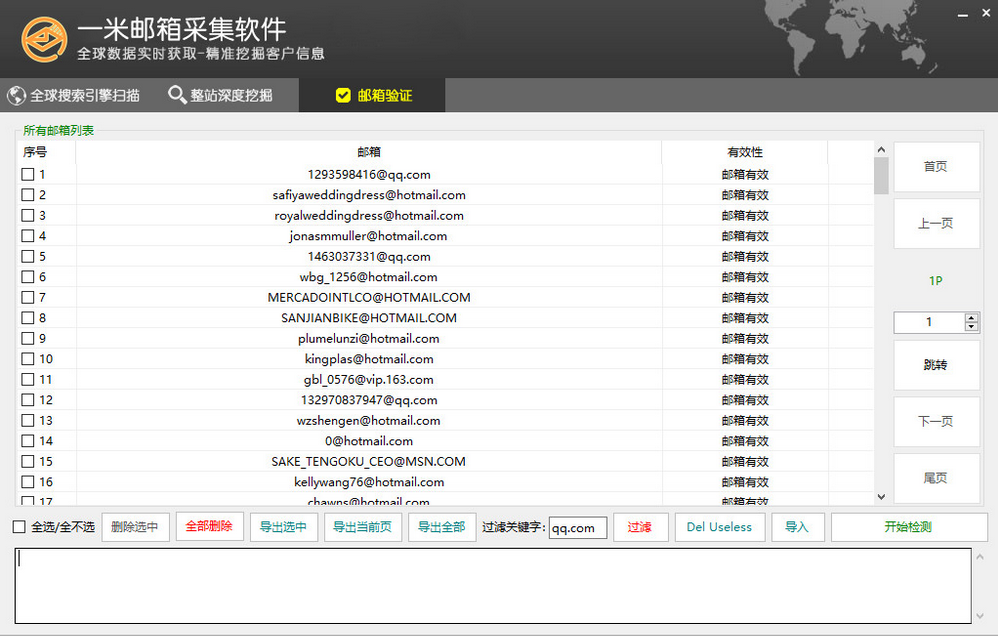Increase page number with spinner up arrow
The height and width of the screenshot is (636, 998).
click(971, 318)
